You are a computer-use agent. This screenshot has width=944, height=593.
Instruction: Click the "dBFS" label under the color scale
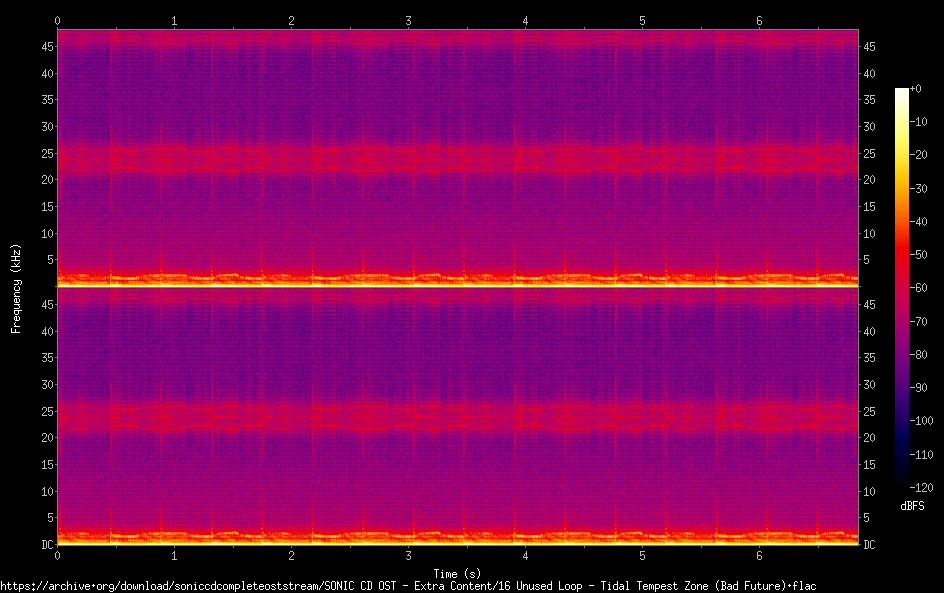click(912, 507)
